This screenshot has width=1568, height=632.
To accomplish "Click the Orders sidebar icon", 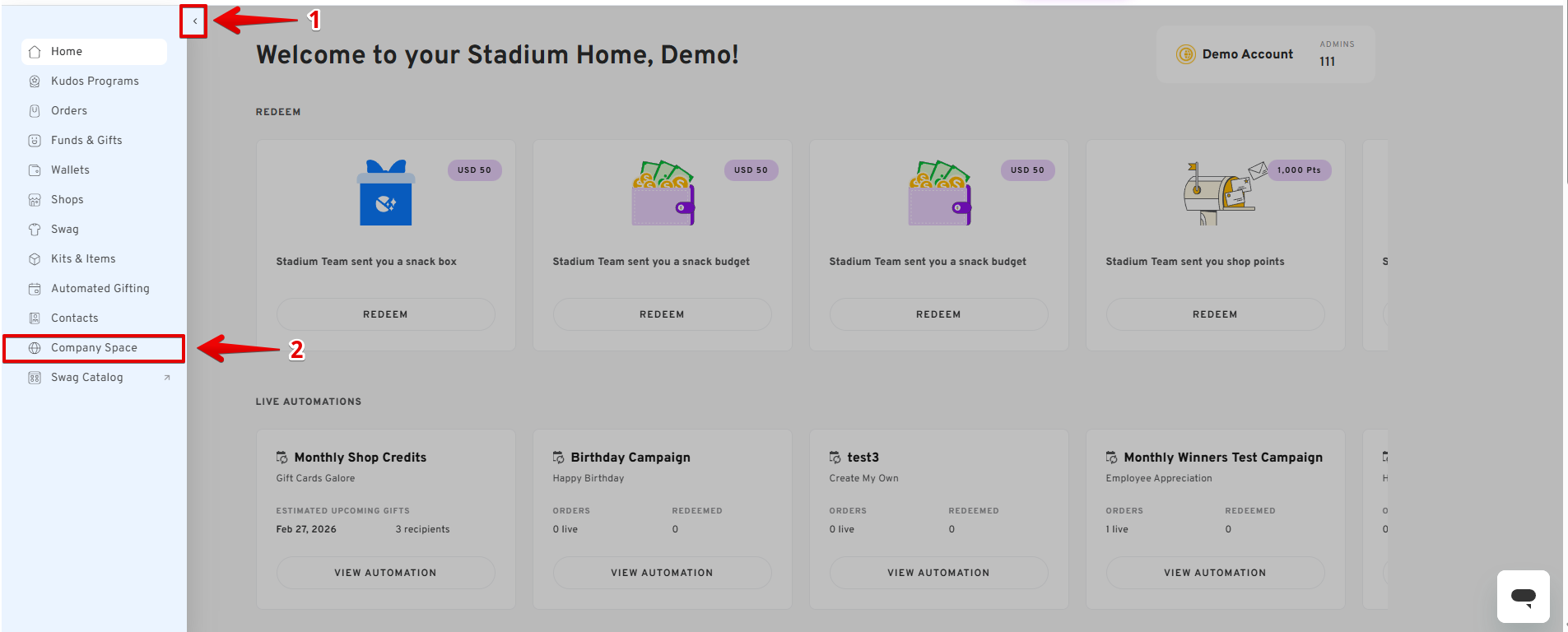I will point(35,111).
